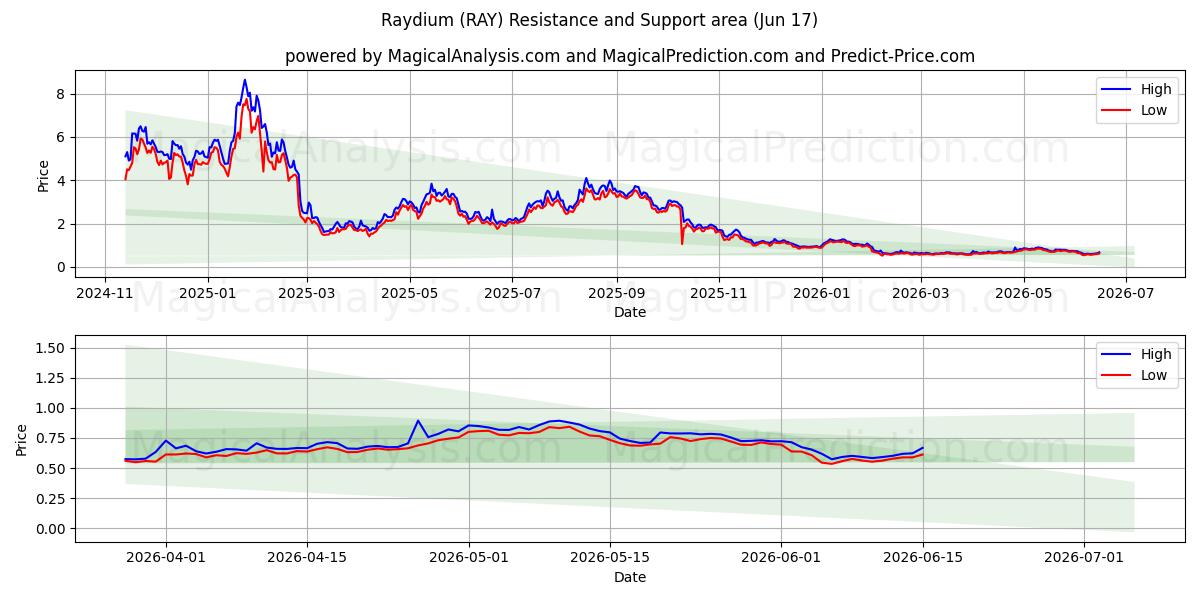The width and height of the screenshot is (1200, 600).
Task: Click the '2026-07' date tick label
Action: point(1126,294)
